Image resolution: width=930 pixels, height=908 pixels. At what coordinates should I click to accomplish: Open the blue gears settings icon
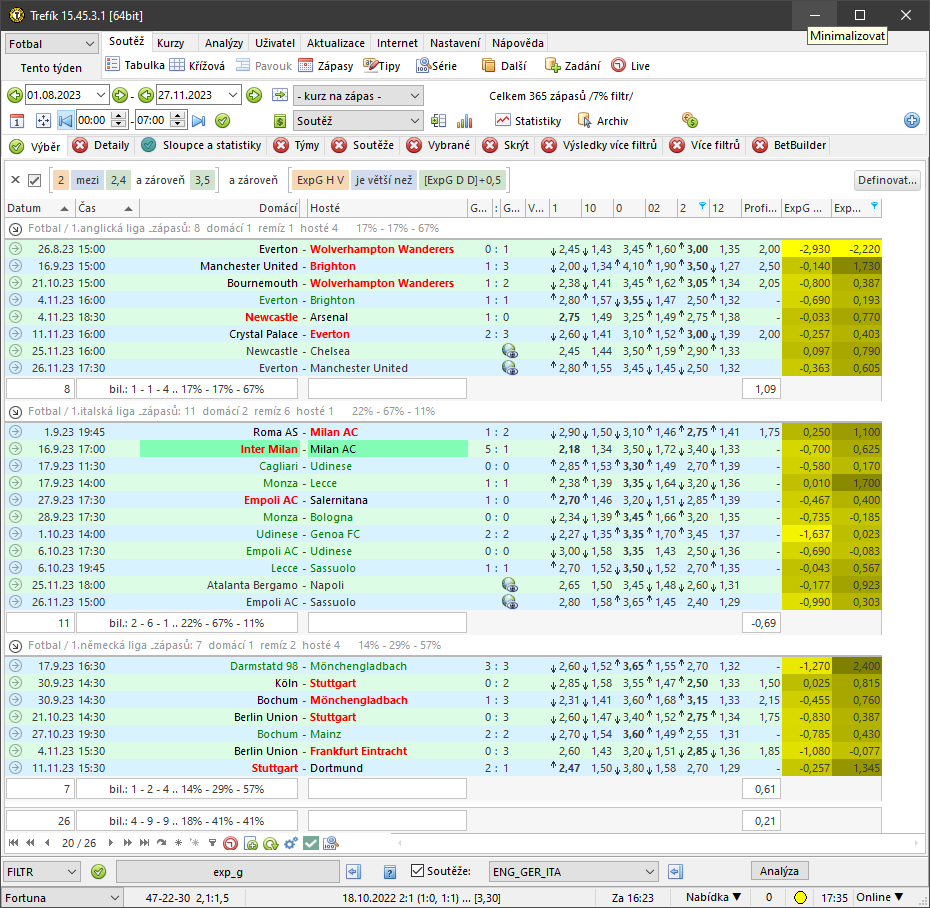pos(291,843)
